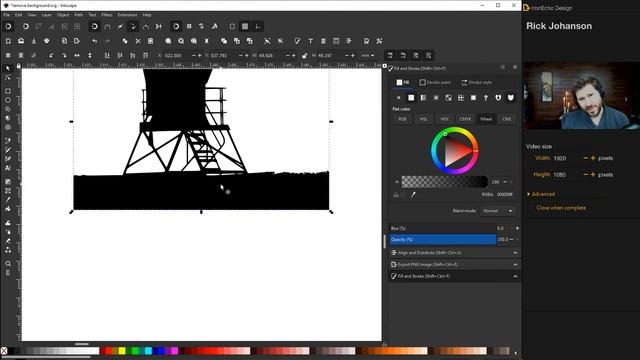
Task: Switch to the Stroke paint tab
Action: (x=435, y=82)
